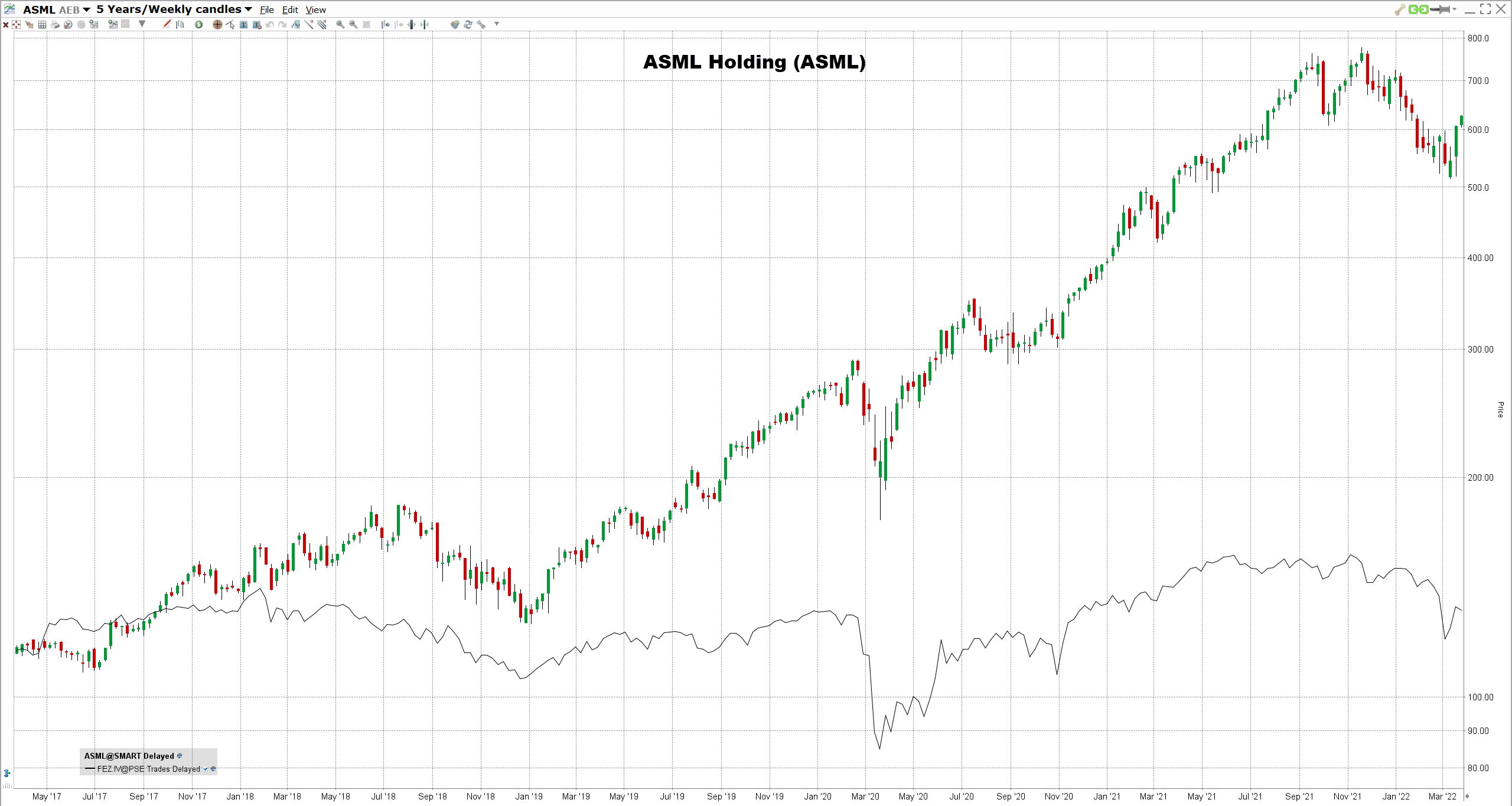
Task: Click the Jan '22 time axis label
Action: coord(1396,797)
